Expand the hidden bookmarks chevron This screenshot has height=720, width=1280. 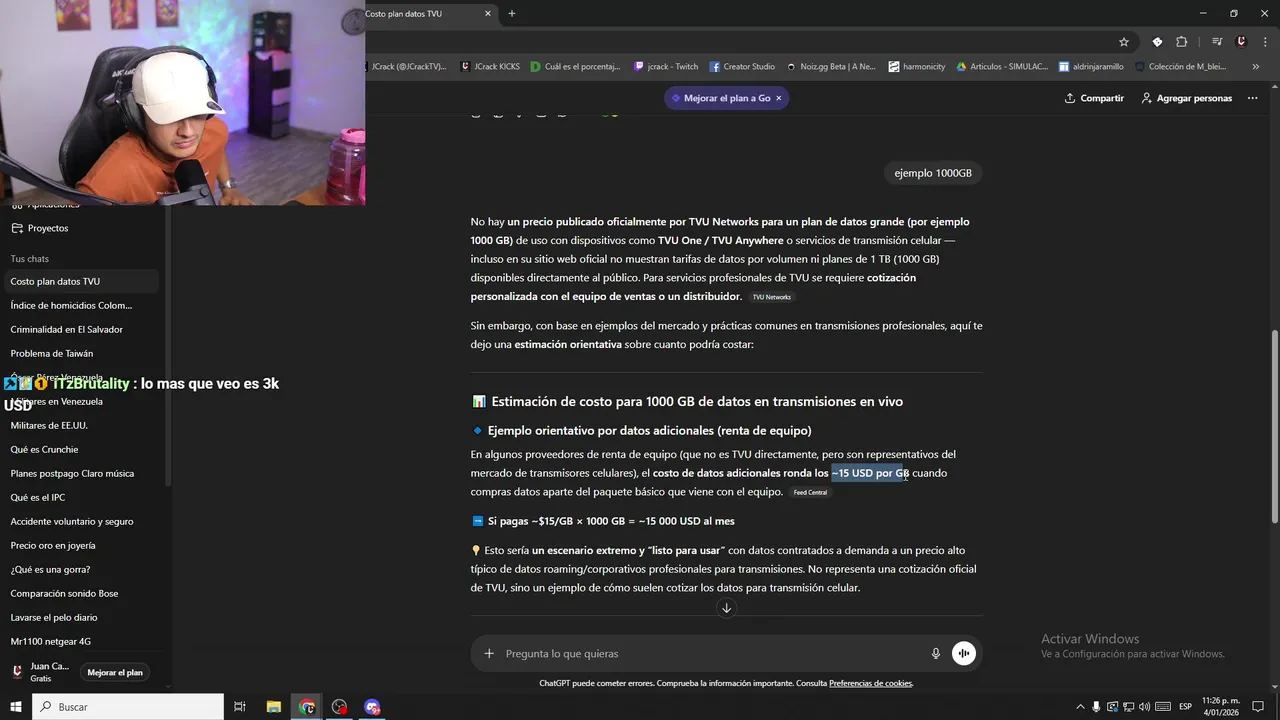[x=1255, y=67]
